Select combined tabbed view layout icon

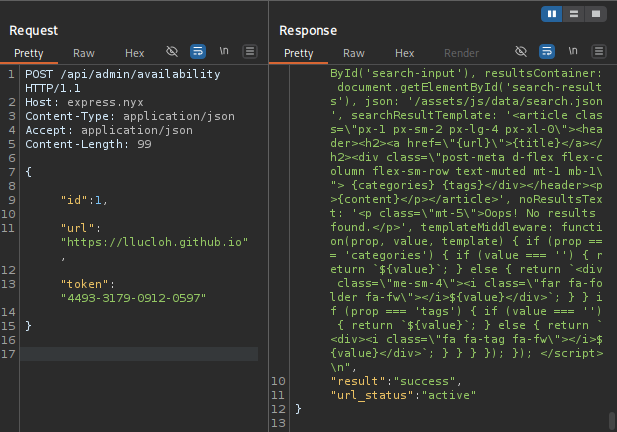pyautogui.click(x=596, y=14)
